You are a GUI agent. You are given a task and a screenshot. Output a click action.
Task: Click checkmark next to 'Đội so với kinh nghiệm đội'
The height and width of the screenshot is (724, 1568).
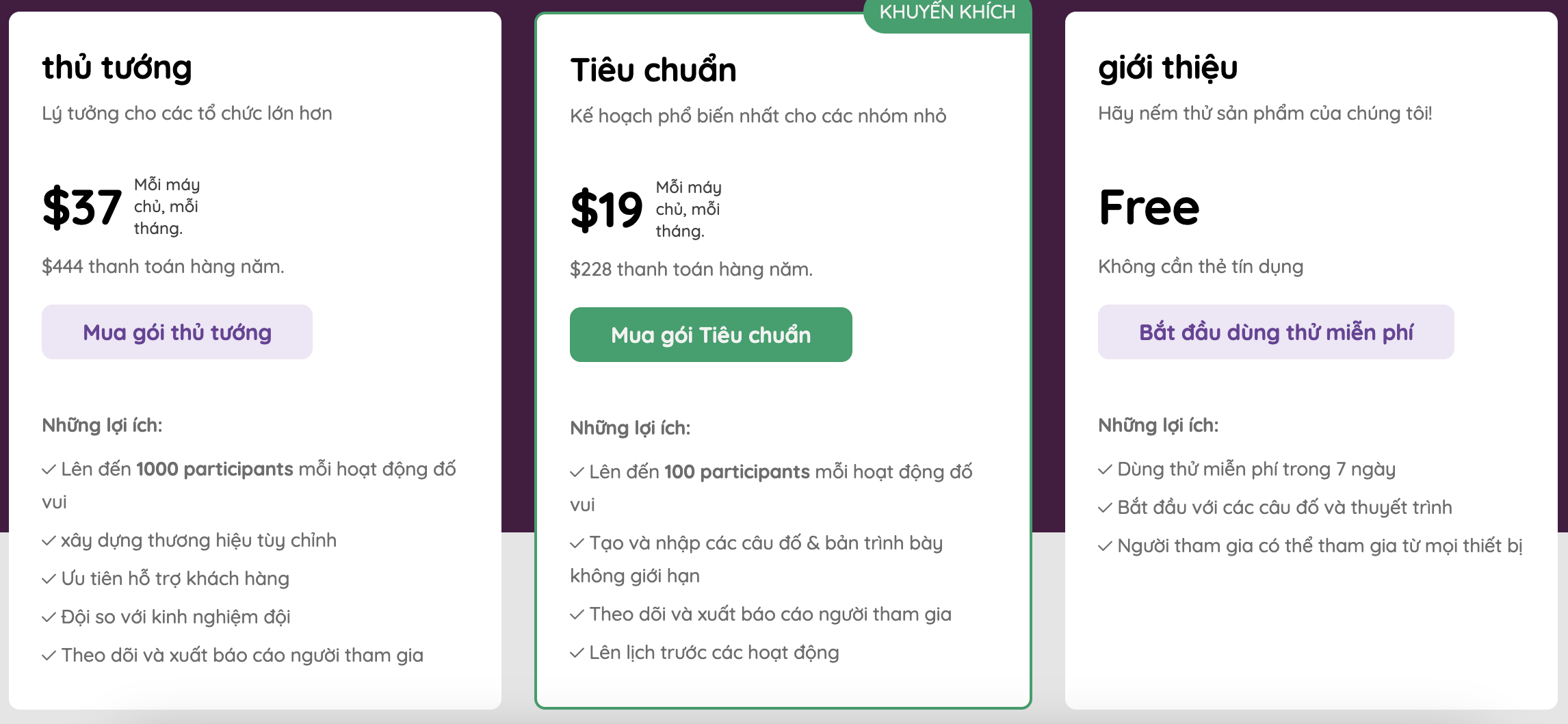49,617
